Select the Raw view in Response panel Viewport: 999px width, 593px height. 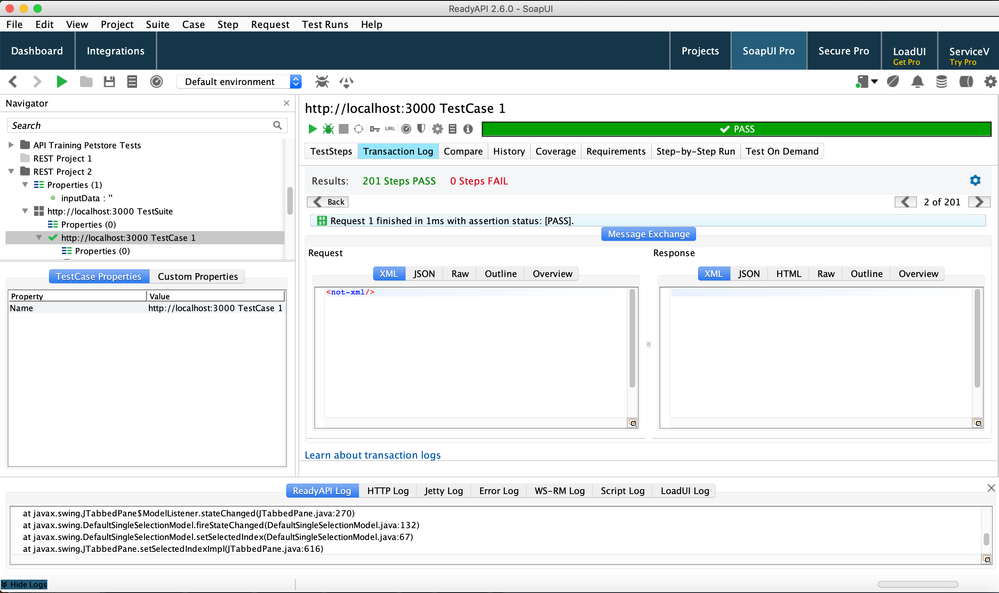(x=826, y=274)
